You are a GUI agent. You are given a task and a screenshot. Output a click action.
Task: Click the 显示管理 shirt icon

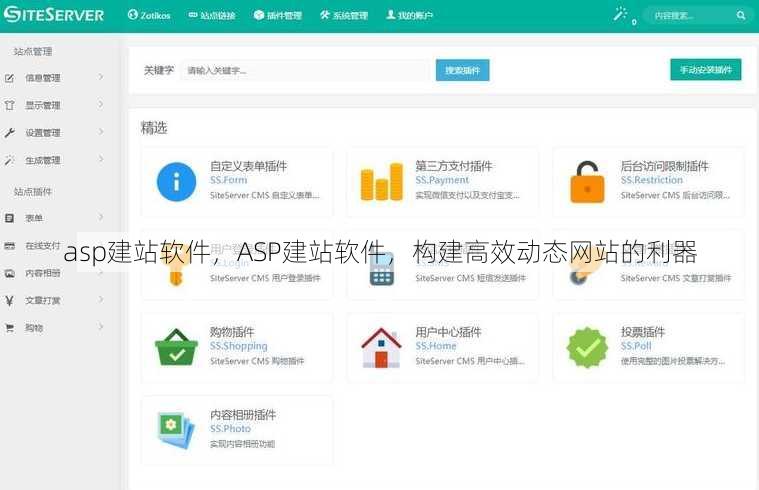[9, 105]
